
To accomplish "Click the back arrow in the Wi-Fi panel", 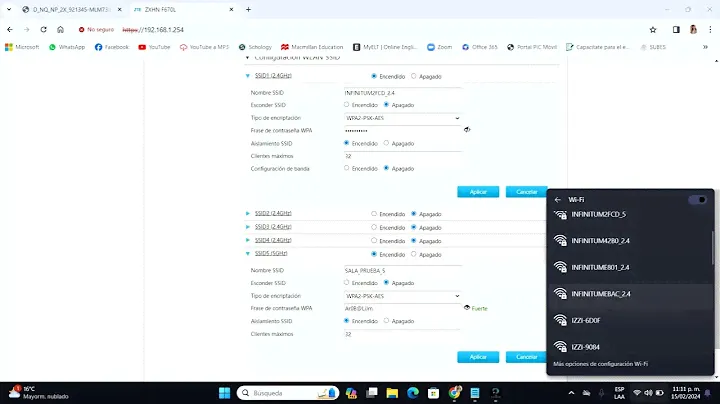I will point(558,200).
